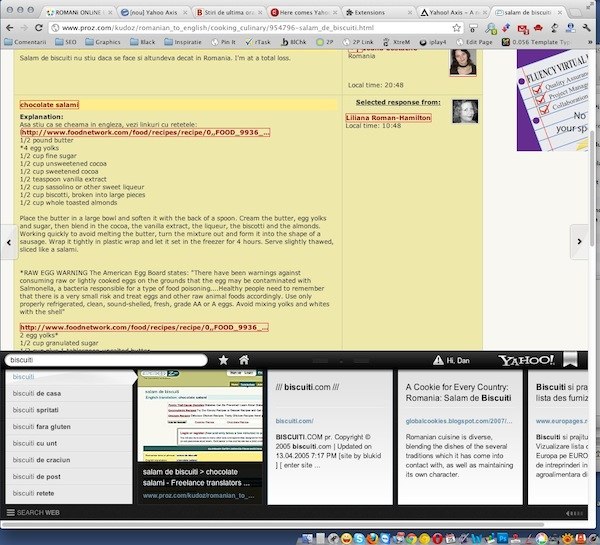Screen dimensions: 600x545
Task: Click the red sofa extension icon
Action: (x=538, y=28)
